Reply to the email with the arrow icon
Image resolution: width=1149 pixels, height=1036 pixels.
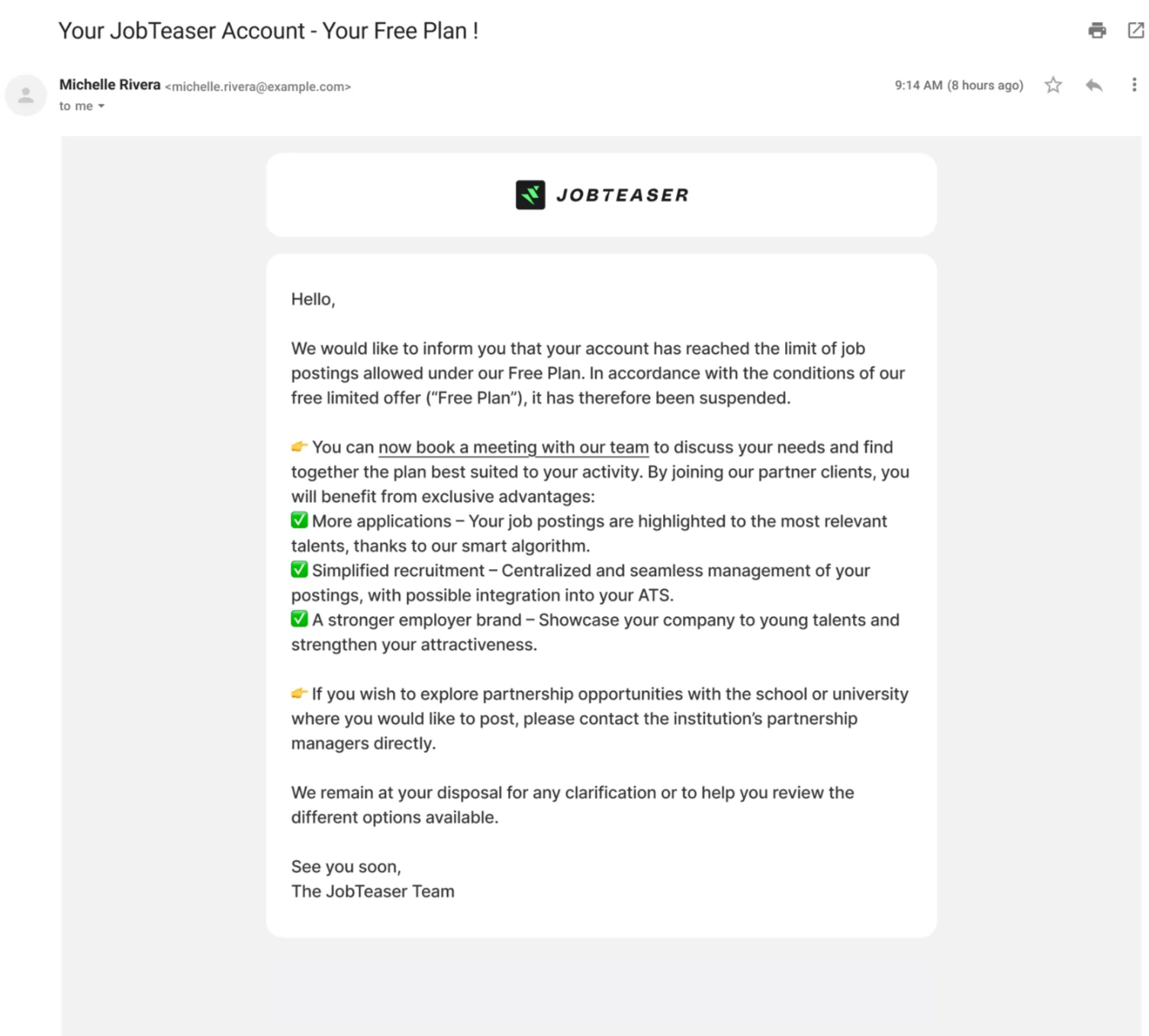click(1093, 85)
